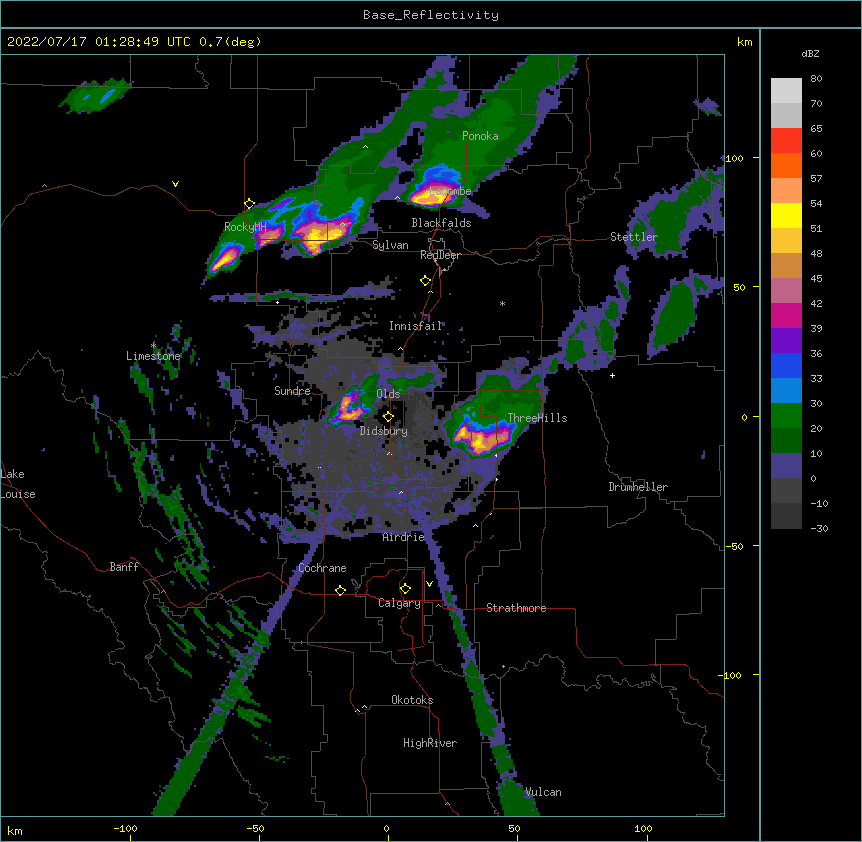Click the Ponoka city label
Image resolution: width=862 pixels, height=842 pixels.
click(480, 136)
